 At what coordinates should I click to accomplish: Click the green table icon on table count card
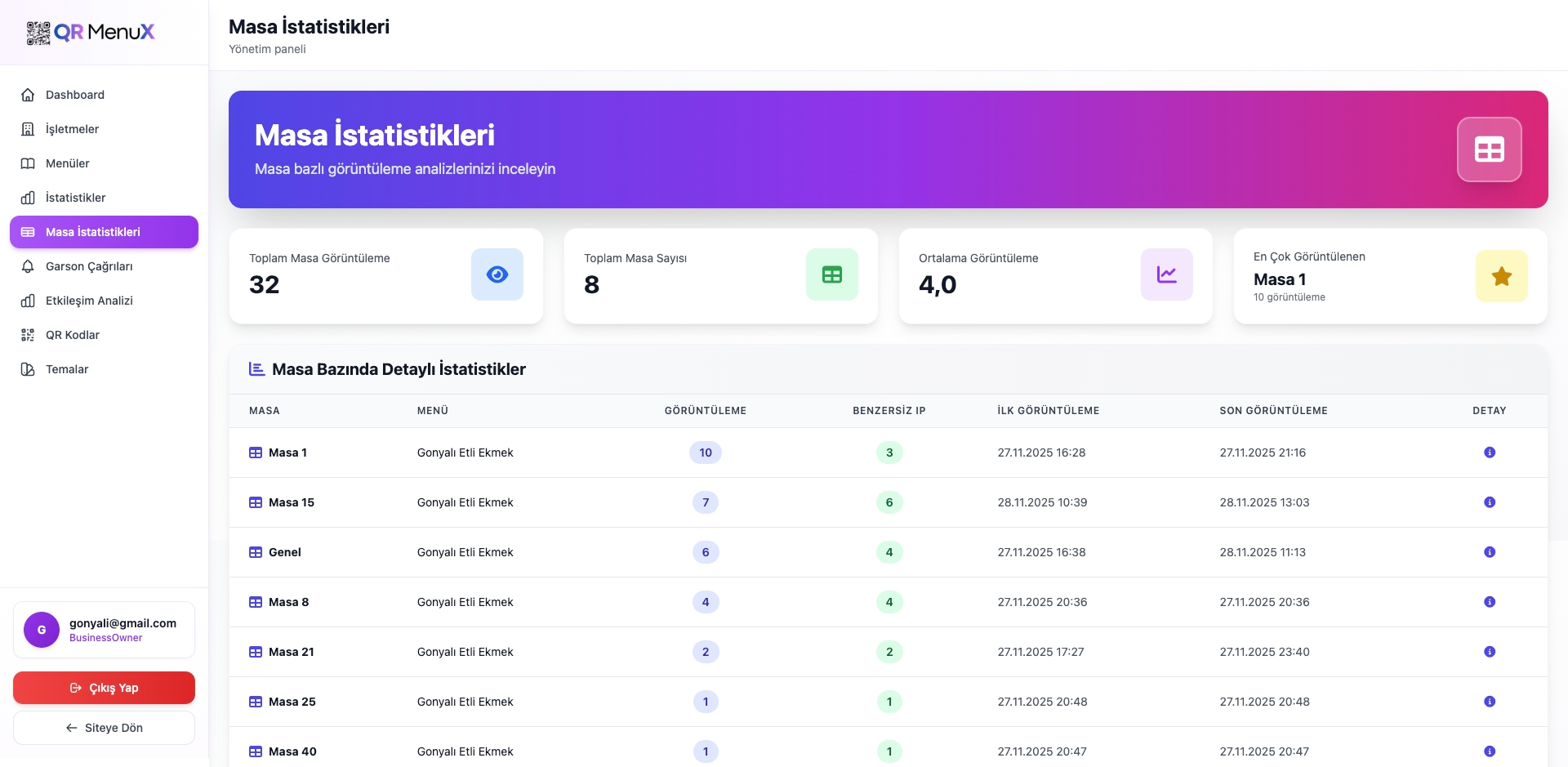831,274
